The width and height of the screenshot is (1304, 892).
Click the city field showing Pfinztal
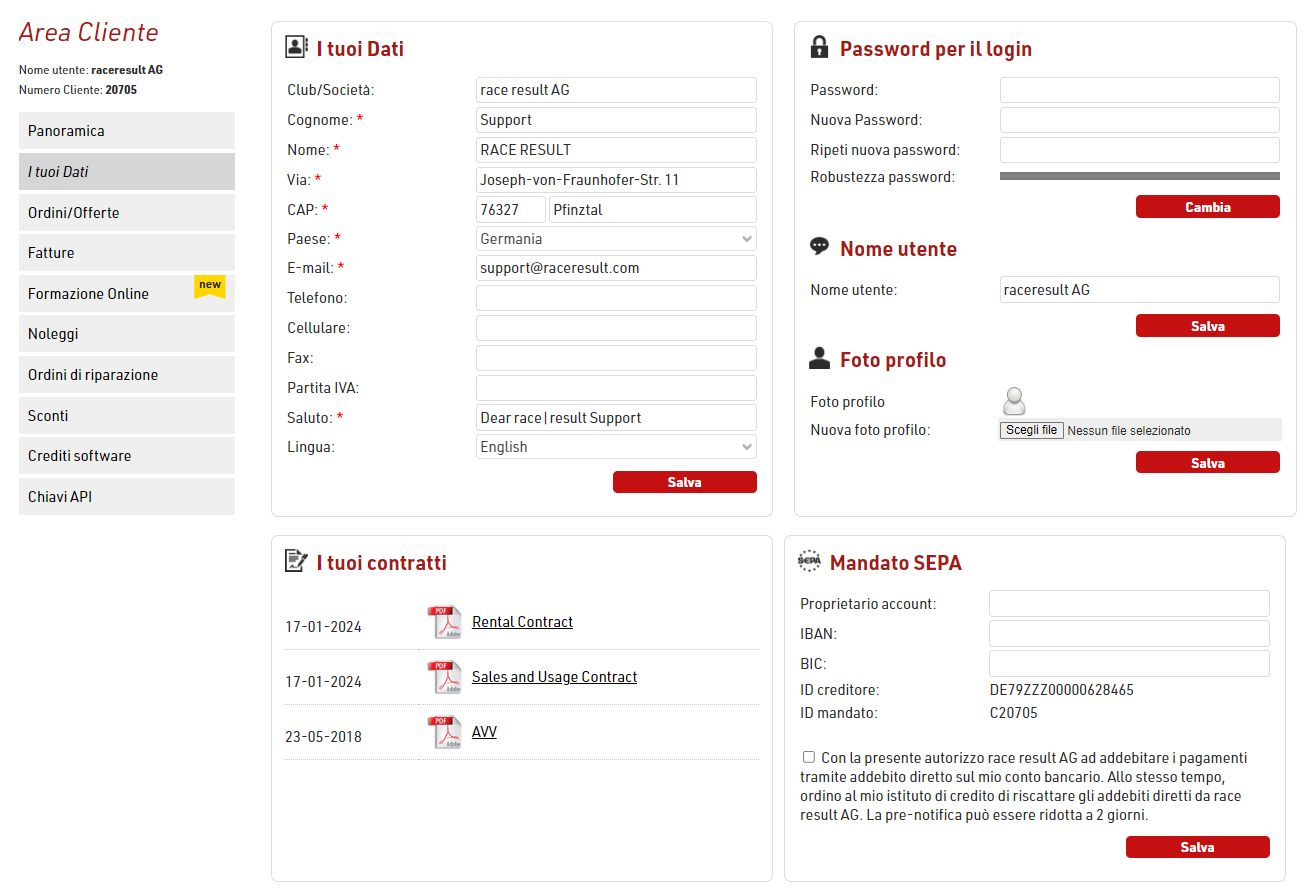pos(653,210)
